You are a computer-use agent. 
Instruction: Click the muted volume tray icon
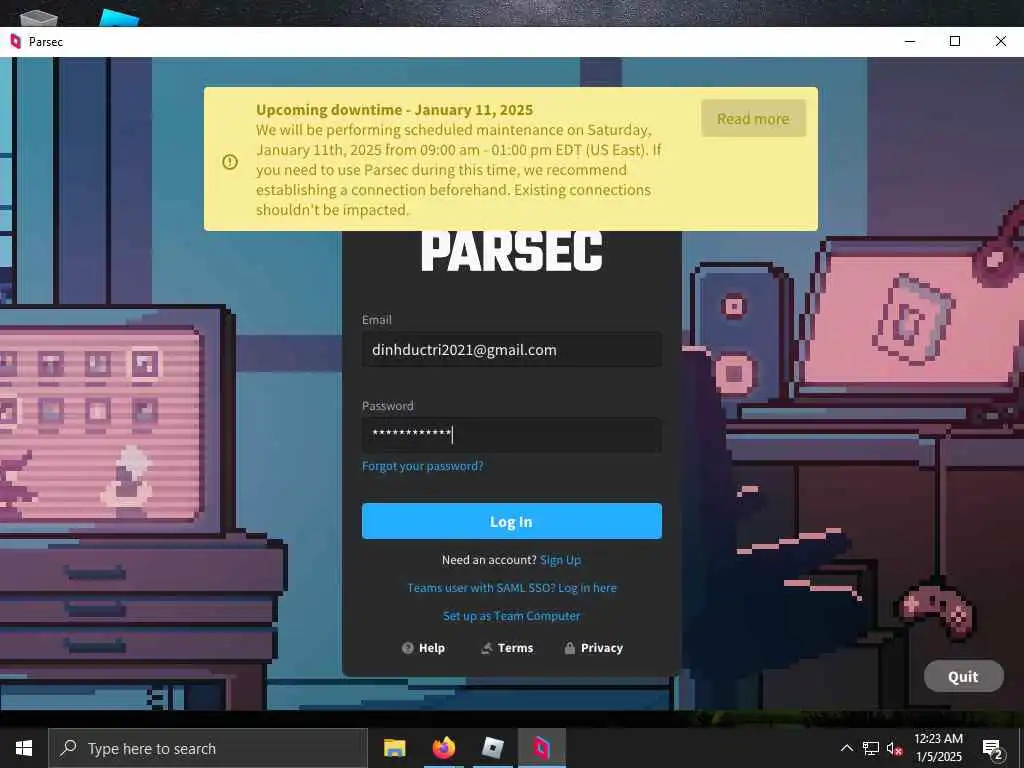coord(894,748)
